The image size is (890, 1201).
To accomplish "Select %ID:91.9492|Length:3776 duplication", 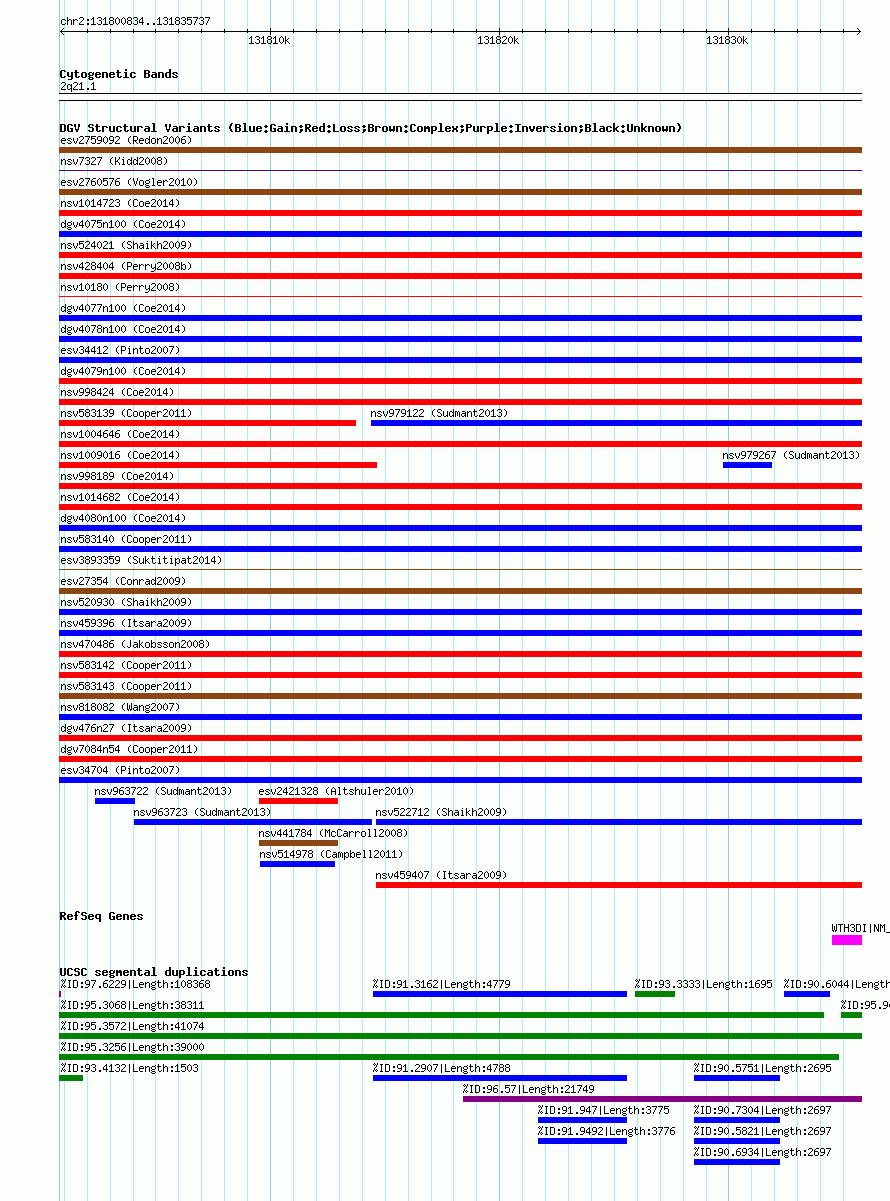I will (582, 1141).
